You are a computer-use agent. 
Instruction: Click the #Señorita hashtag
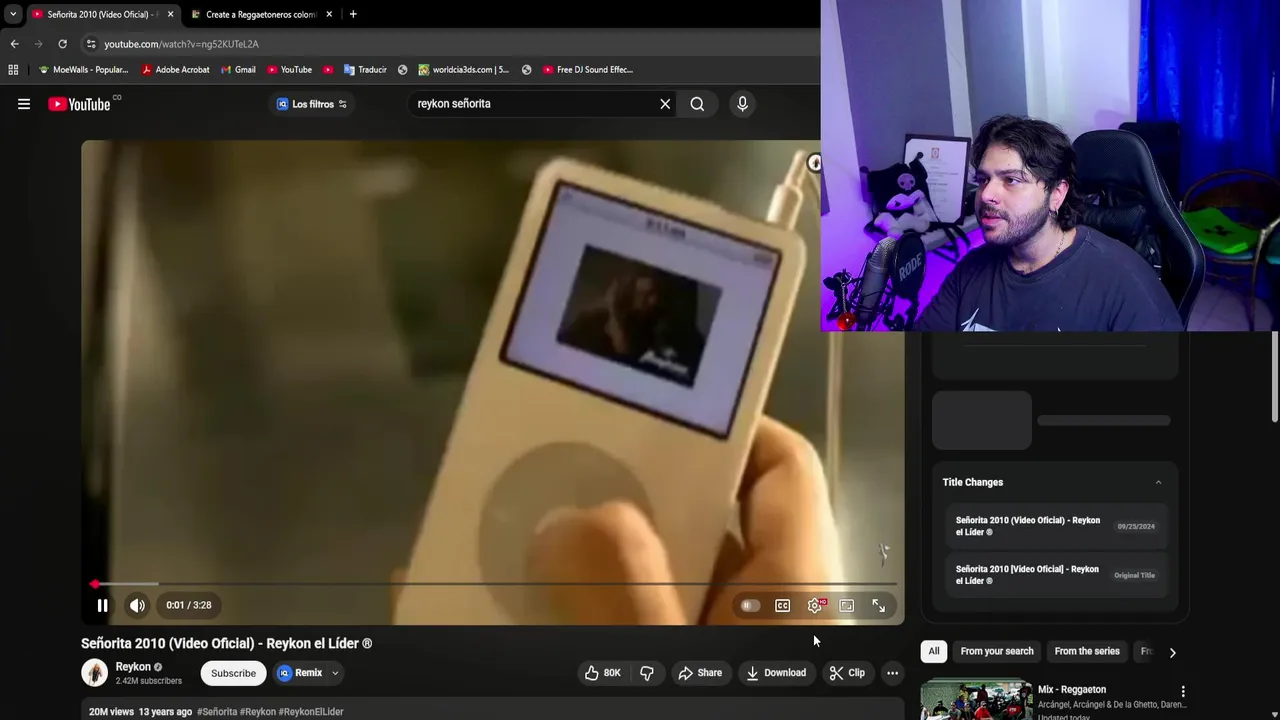coord(216,712)
